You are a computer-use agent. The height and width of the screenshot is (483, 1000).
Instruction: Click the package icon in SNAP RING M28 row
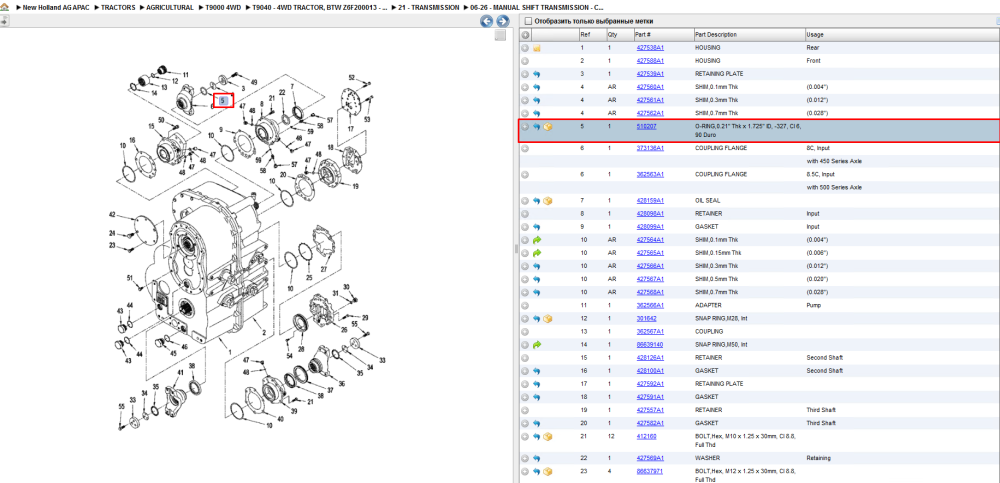click(548, 318)
